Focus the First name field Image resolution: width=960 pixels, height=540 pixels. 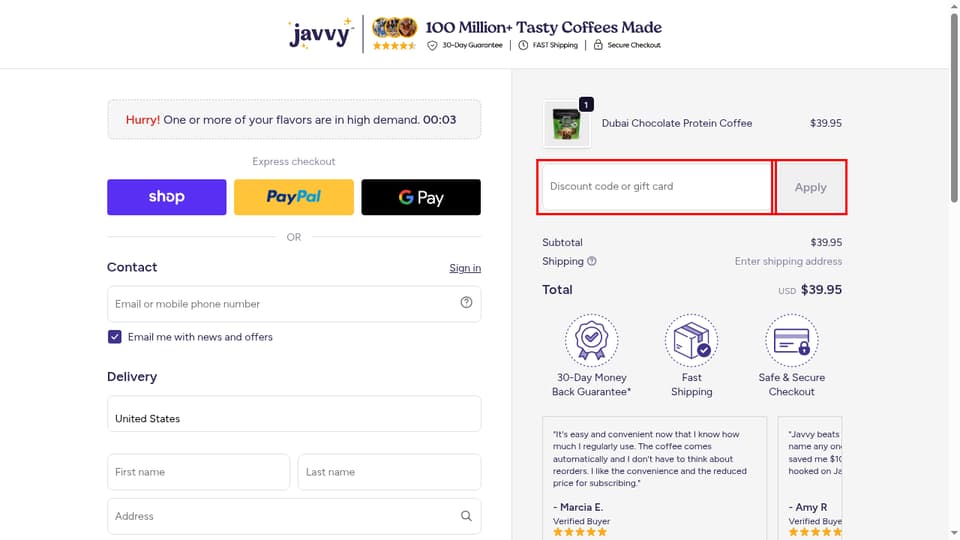198,472
